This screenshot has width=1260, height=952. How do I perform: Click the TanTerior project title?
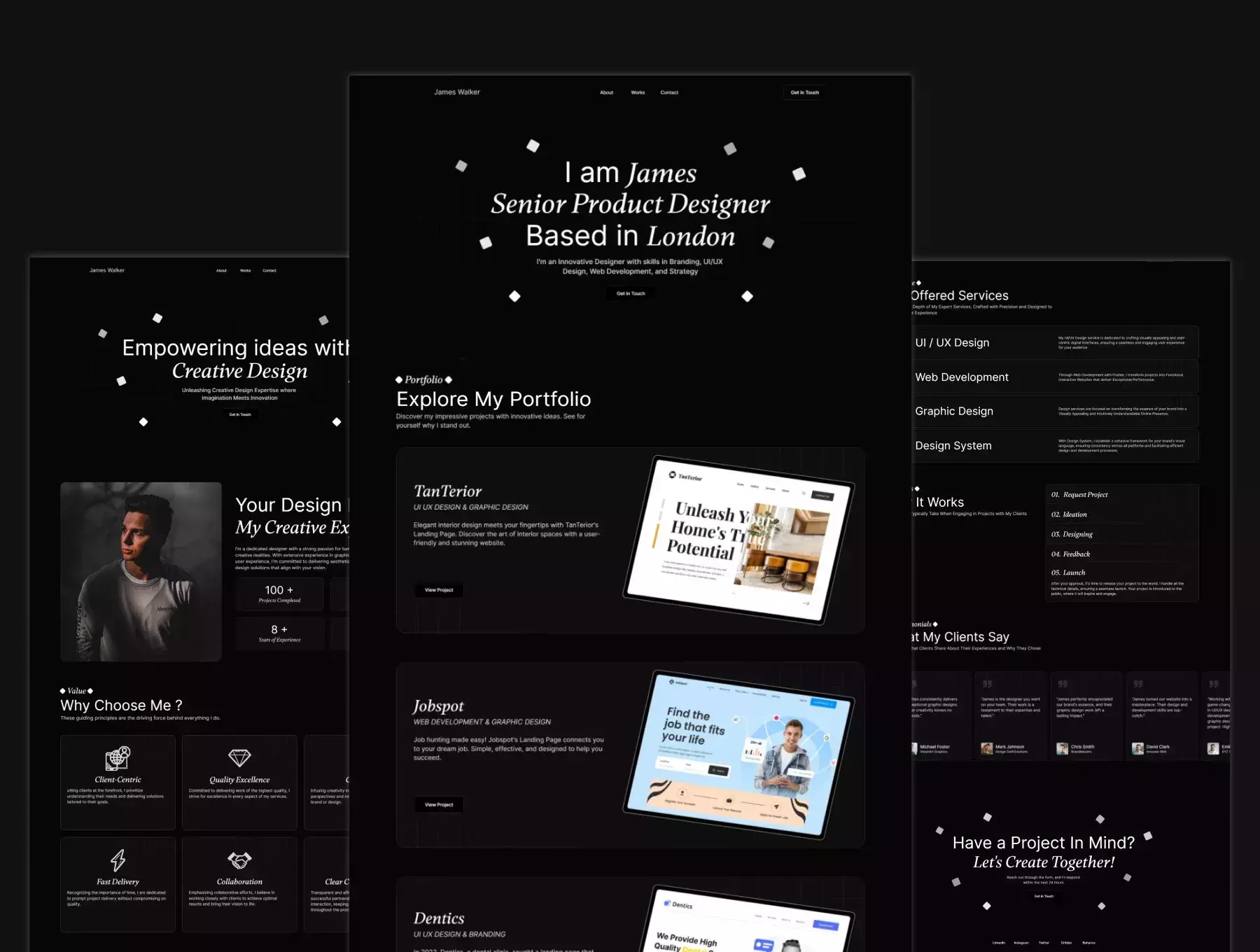[447, 491]
